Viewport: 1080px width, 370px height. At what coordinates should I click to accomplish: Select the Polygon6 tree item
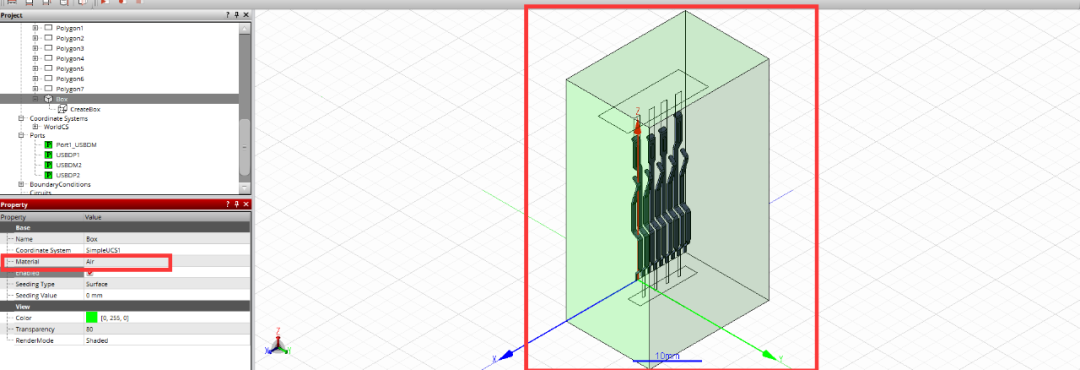coord(70,79)
